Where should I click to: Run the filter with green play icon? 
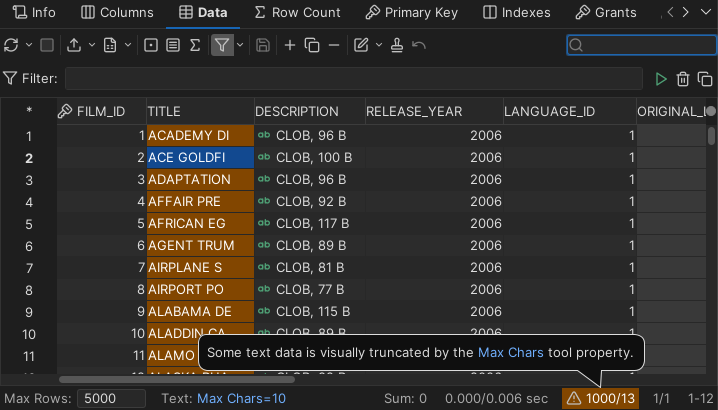661,79
